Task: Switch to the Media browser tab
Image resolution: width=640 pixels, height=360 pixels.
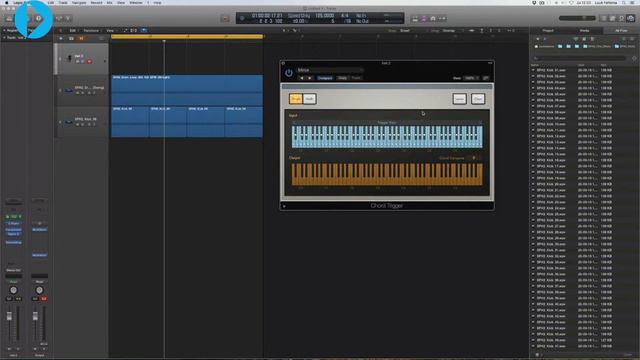Action: point(584,31)
